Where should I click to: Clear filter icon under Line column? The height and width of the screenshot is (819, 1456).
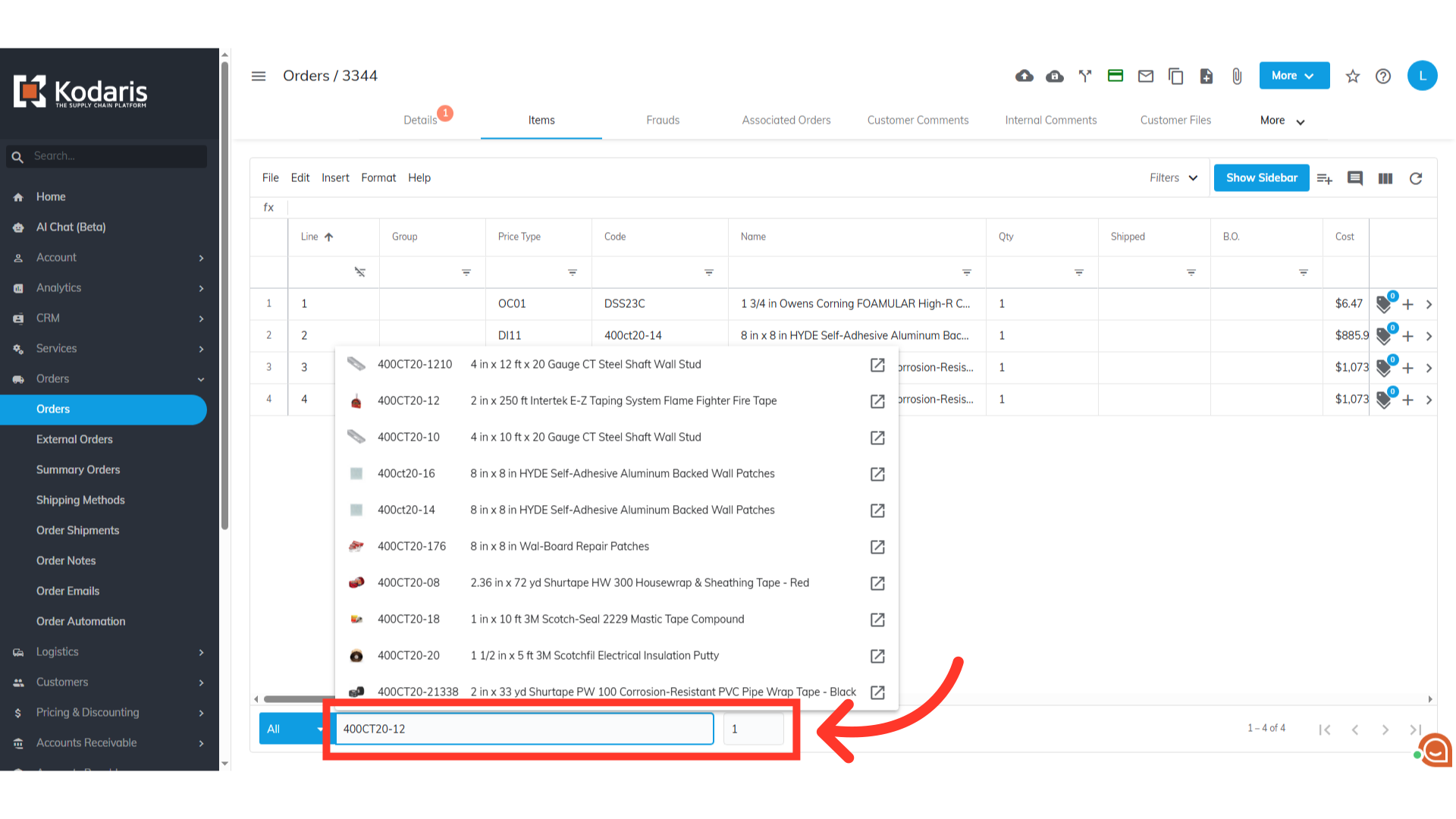tap(359, 272)
